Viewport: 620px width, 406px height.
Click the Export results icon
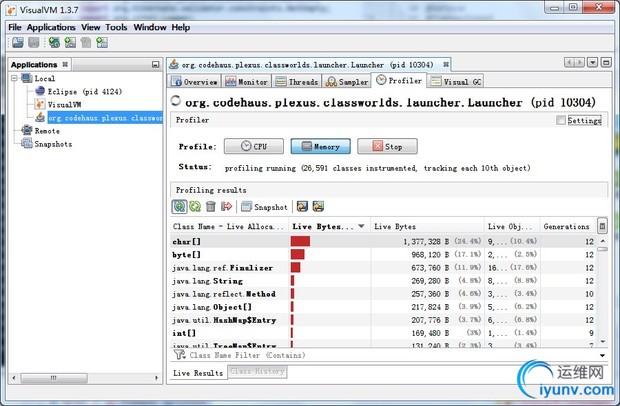(302, 206)
